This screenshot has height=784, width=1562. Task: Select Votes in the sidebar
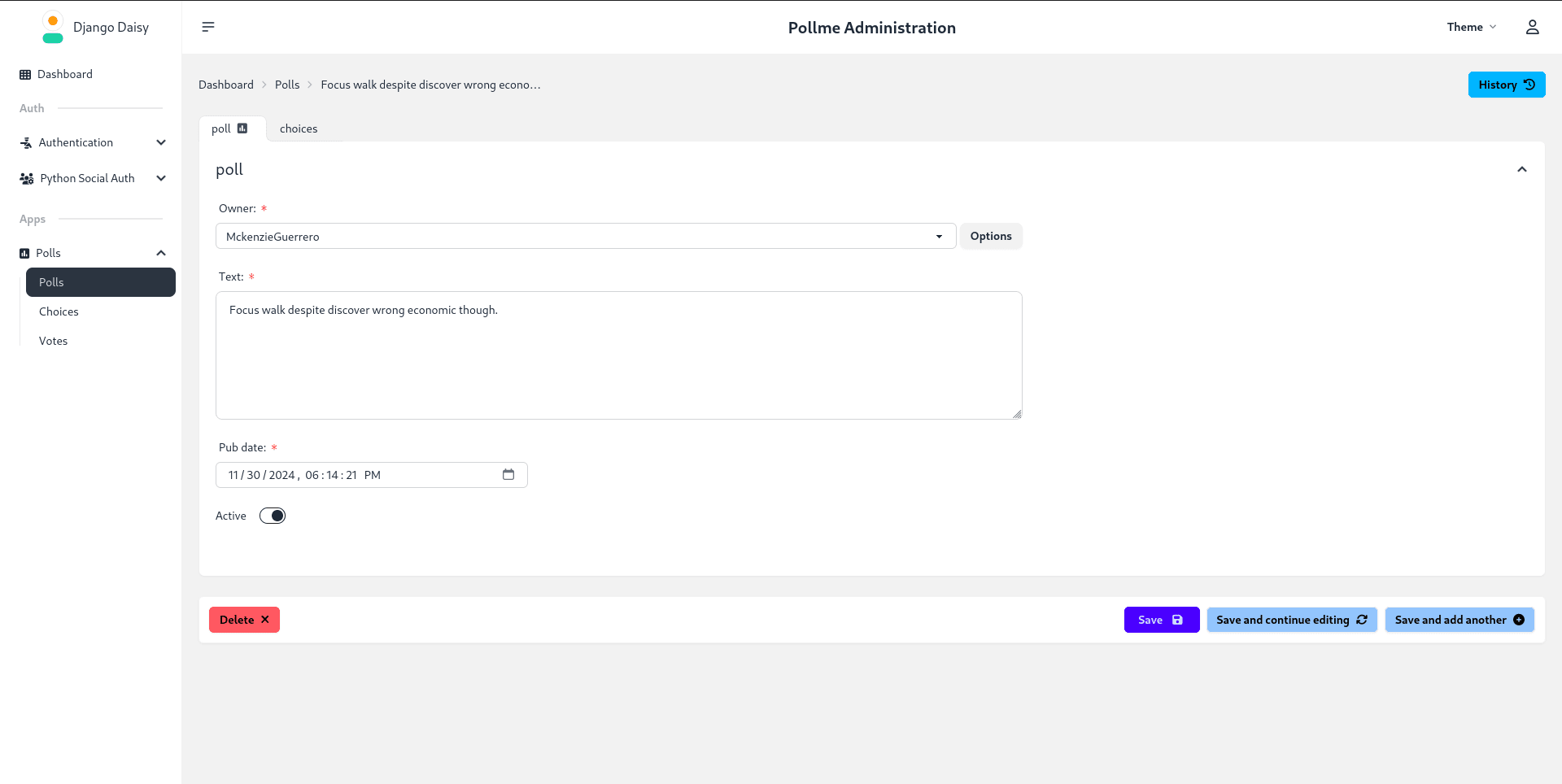click(53, 341)
